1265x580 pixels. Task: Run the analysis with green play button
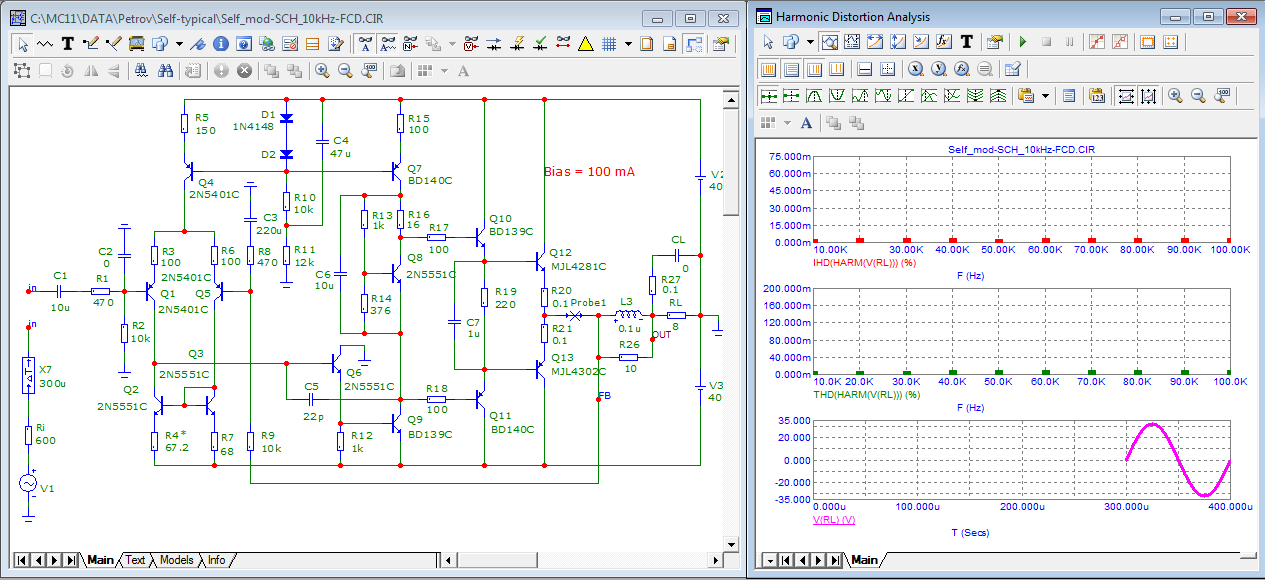1022,42
